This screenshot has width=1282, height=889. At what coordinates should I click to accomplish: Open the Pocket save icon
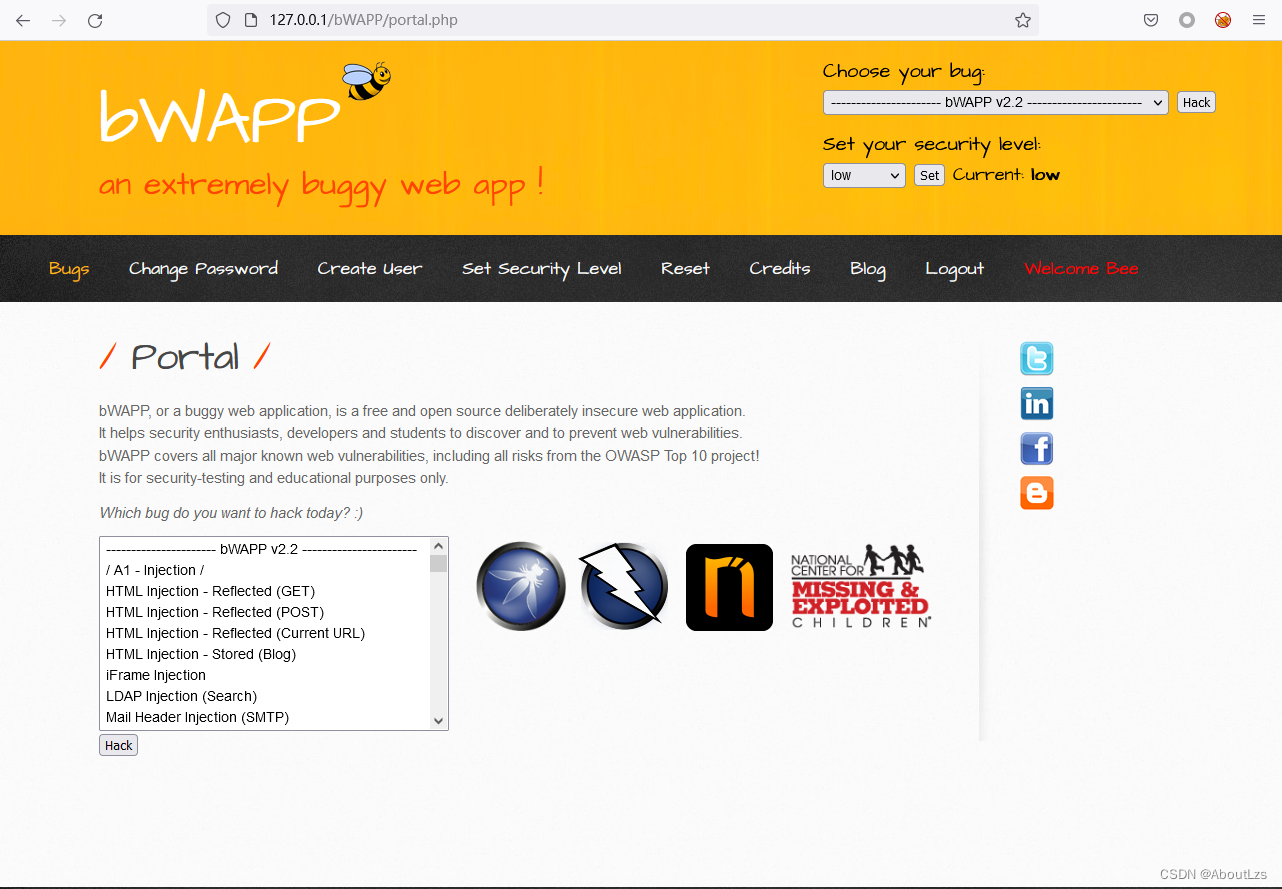[x=1151, y=20]
